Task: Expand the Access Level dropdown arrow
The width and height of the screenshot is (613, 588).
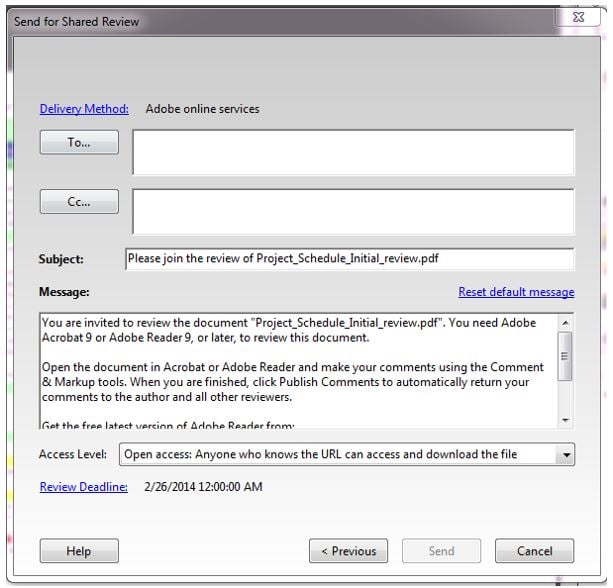Action: (566, 455)
